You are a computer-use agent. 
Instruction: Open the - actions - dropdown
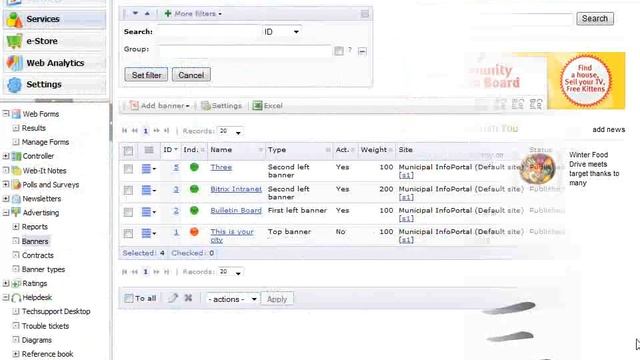coord(232,299)
